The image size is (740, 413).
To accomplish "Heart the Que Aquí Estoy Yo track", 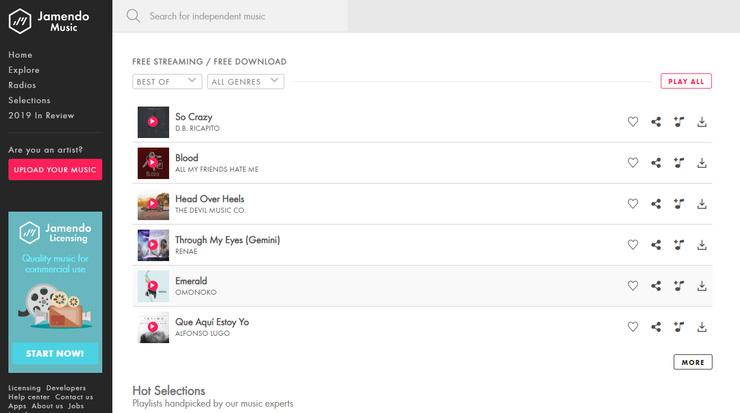I will (633, 327).
